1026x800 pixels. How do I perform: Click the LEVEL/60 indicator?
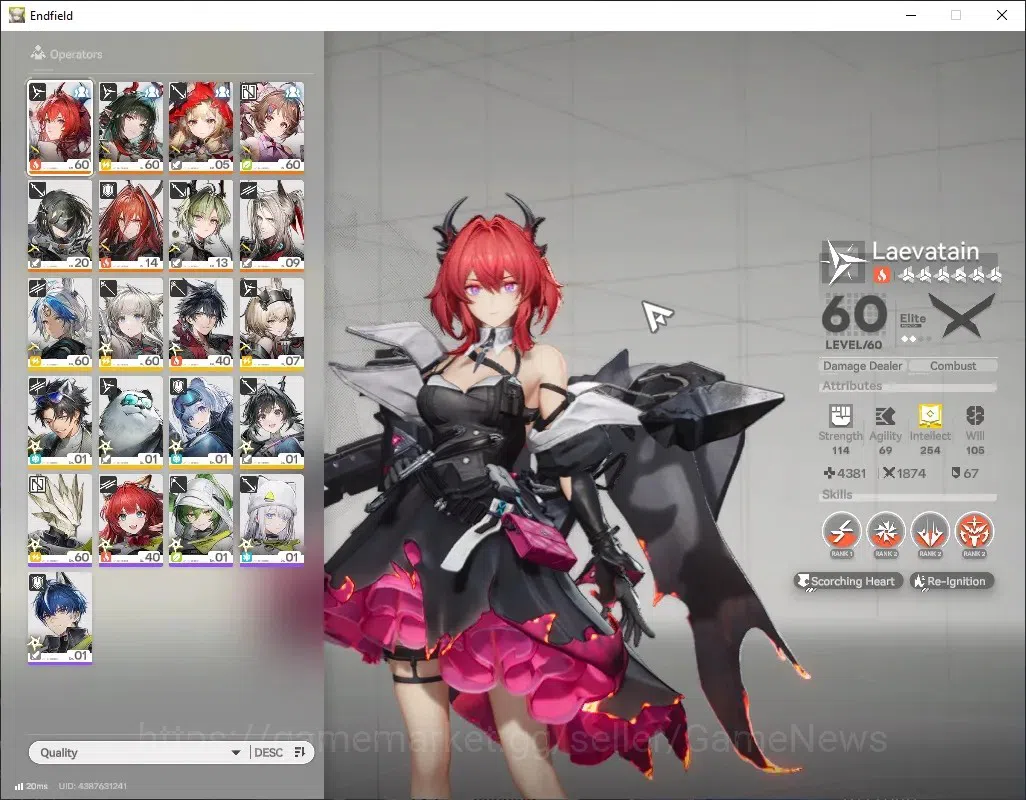pos(853,345)
